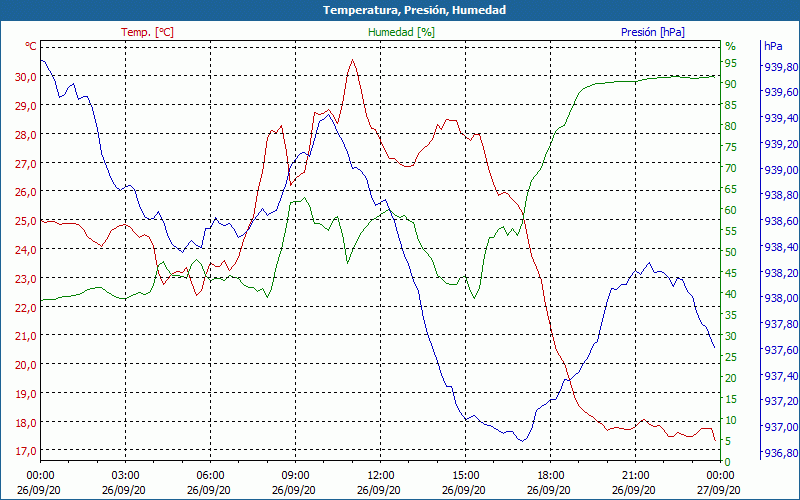
Task: Click the 939,80 pressure axis value
Action: (781, 67)
